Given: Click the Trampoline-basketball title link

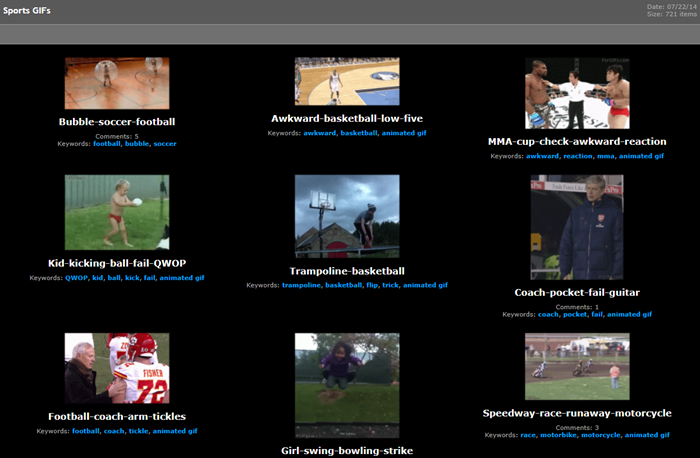Looking at the screenshot, I should (347, 271).
